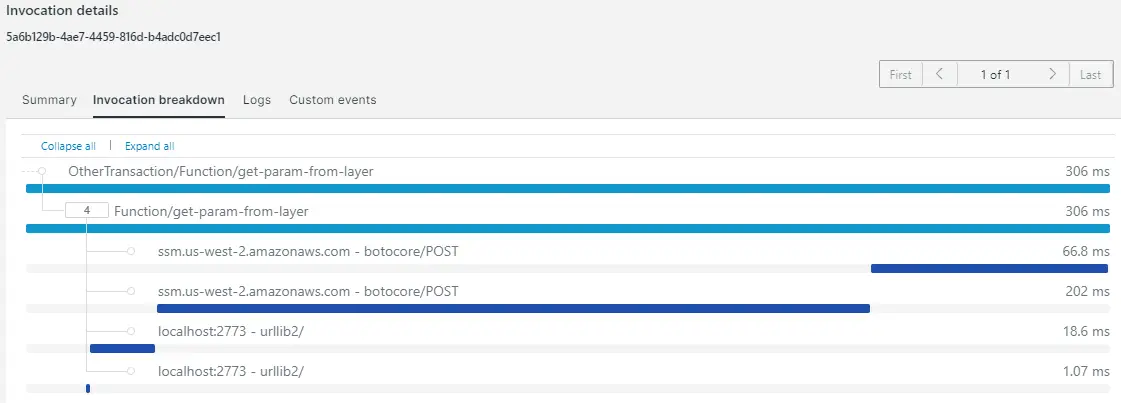Click the 66.8 ms dark blue duration bar

989,269
